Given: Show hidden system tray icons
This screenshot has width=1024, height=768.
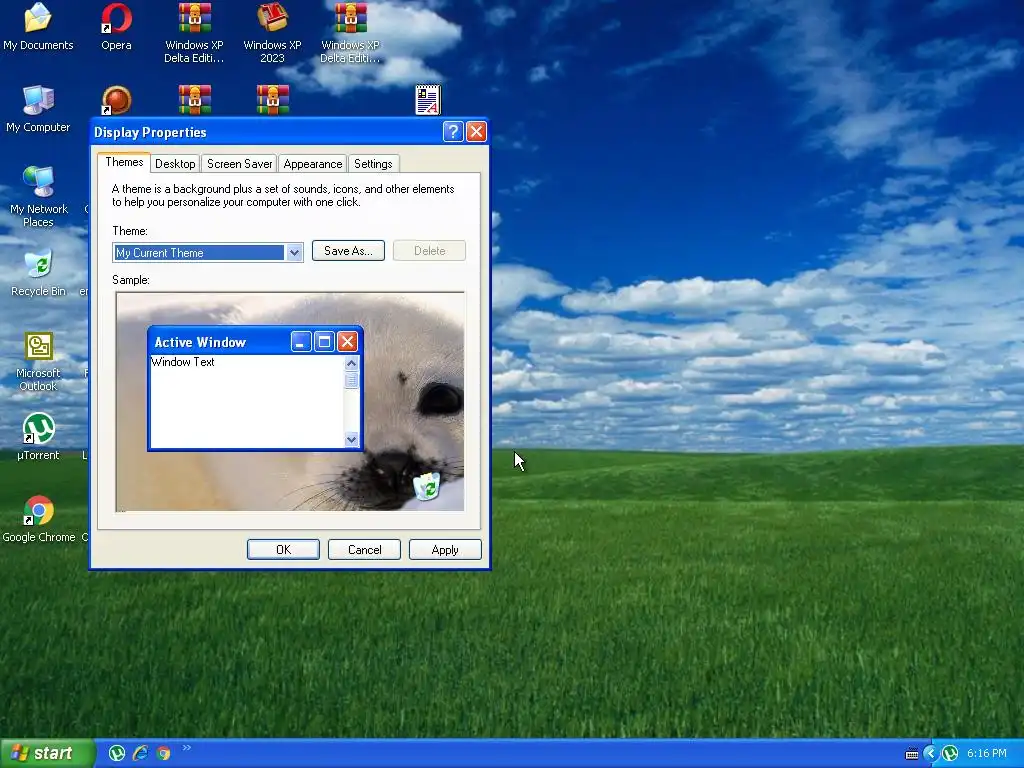Looking at the screenshot, I should coord(930,754).
